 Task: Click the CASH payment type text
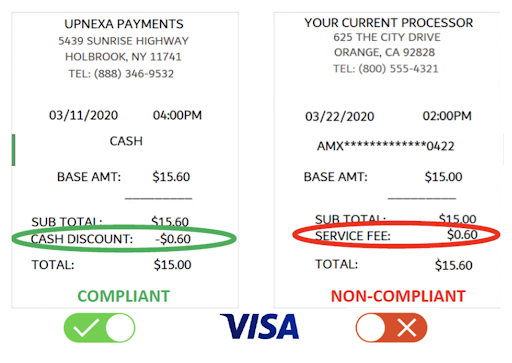click(126, 141)
